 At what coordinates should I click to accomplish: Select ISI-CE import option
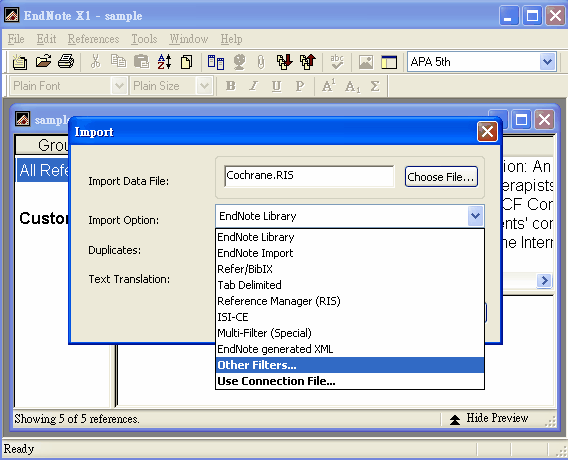tap(350, 317)
